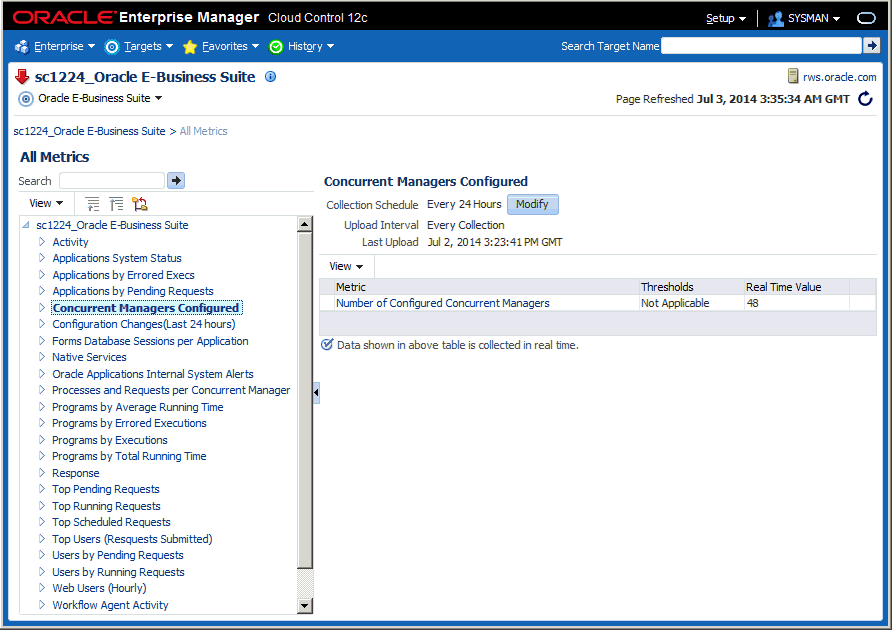Select Programs by Errored Executions

[129, 423]
